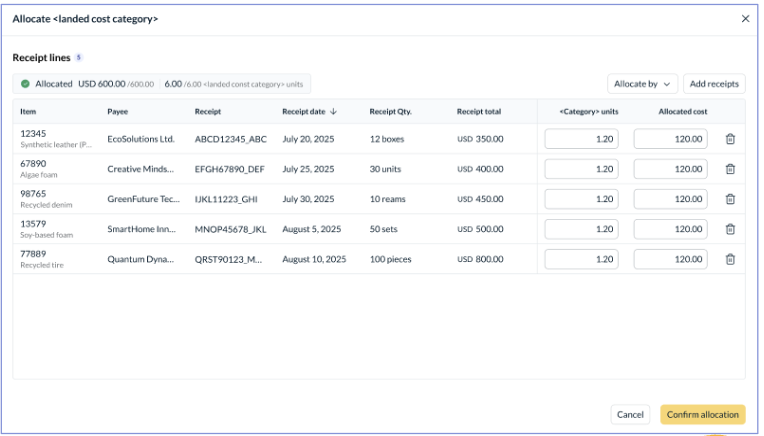Cancel the allocation dialog
Image resolution: width=764 pixels, height=436 pixels.
630,415
